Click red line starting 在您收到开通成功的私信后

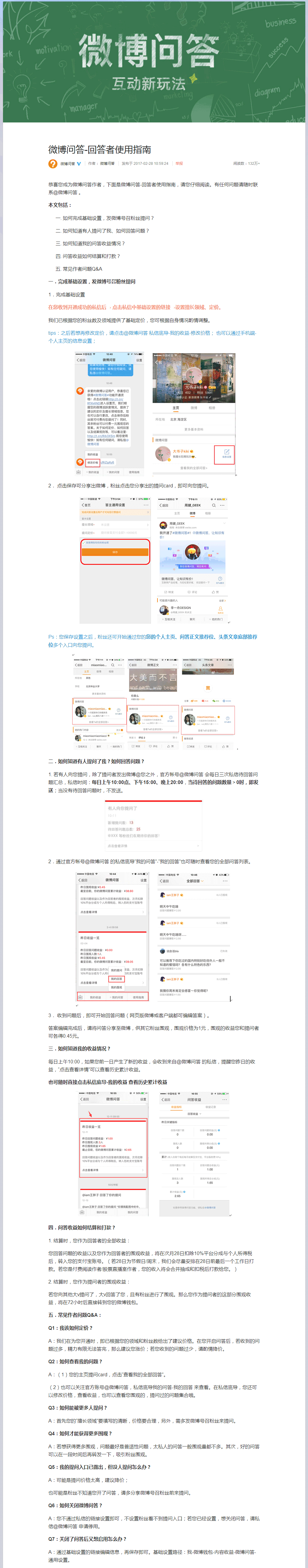click(x=135, y=307)
